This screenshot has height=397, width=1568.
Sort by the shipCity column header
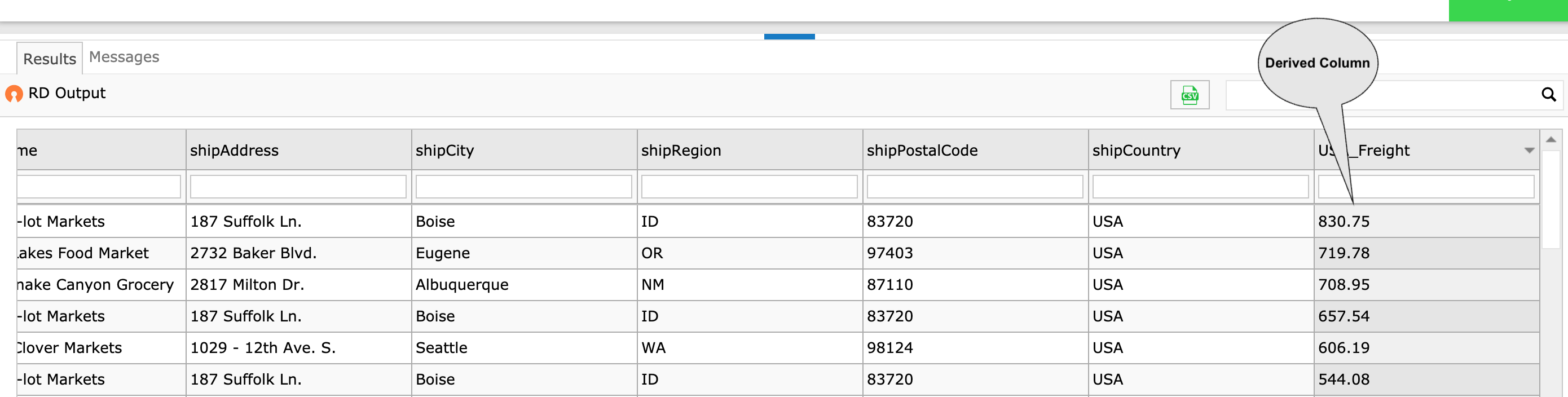click(x=444, y=150)
